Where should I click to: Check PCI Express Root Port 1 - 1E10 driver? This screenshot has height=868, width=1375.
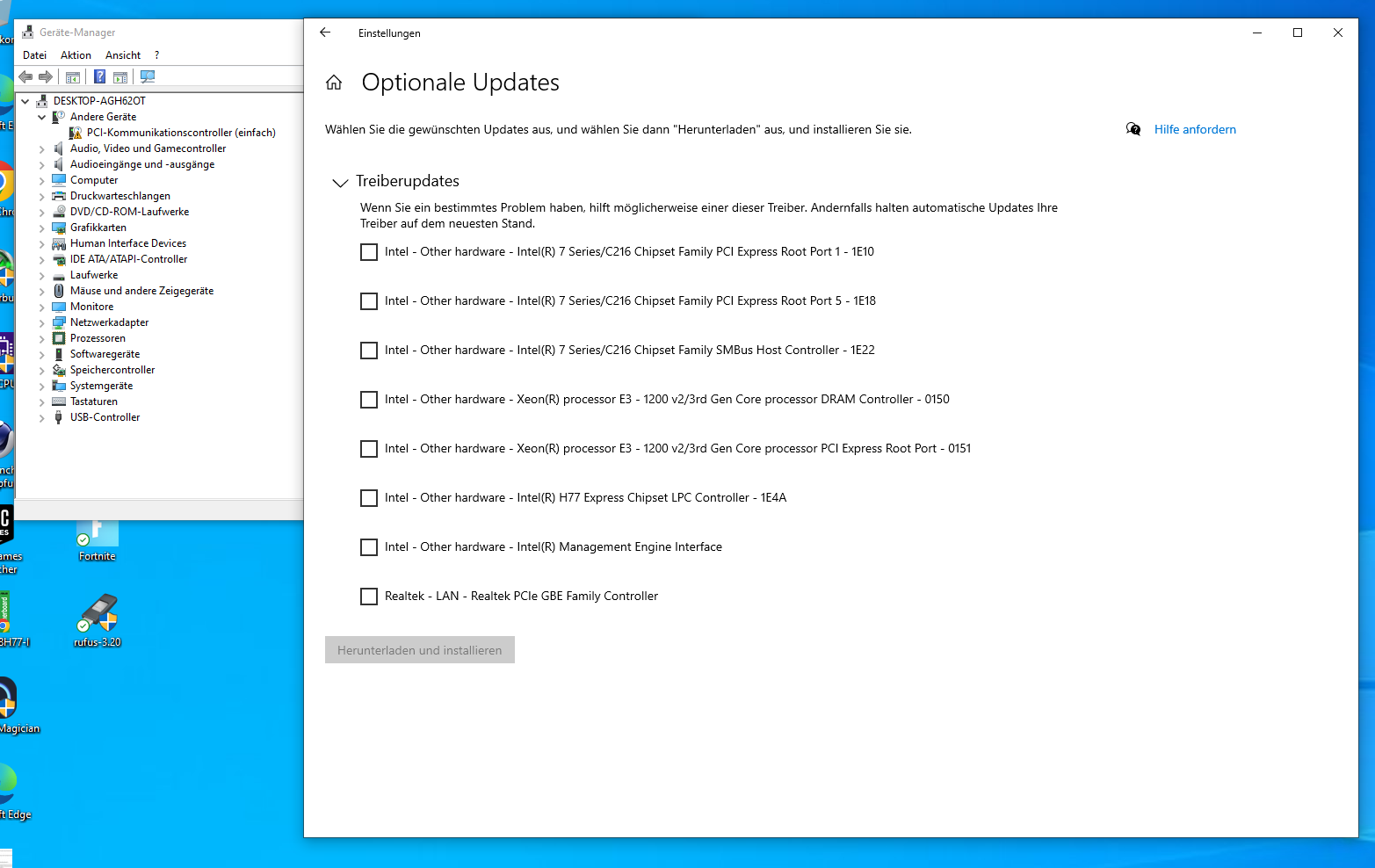(x=369, y=252)
